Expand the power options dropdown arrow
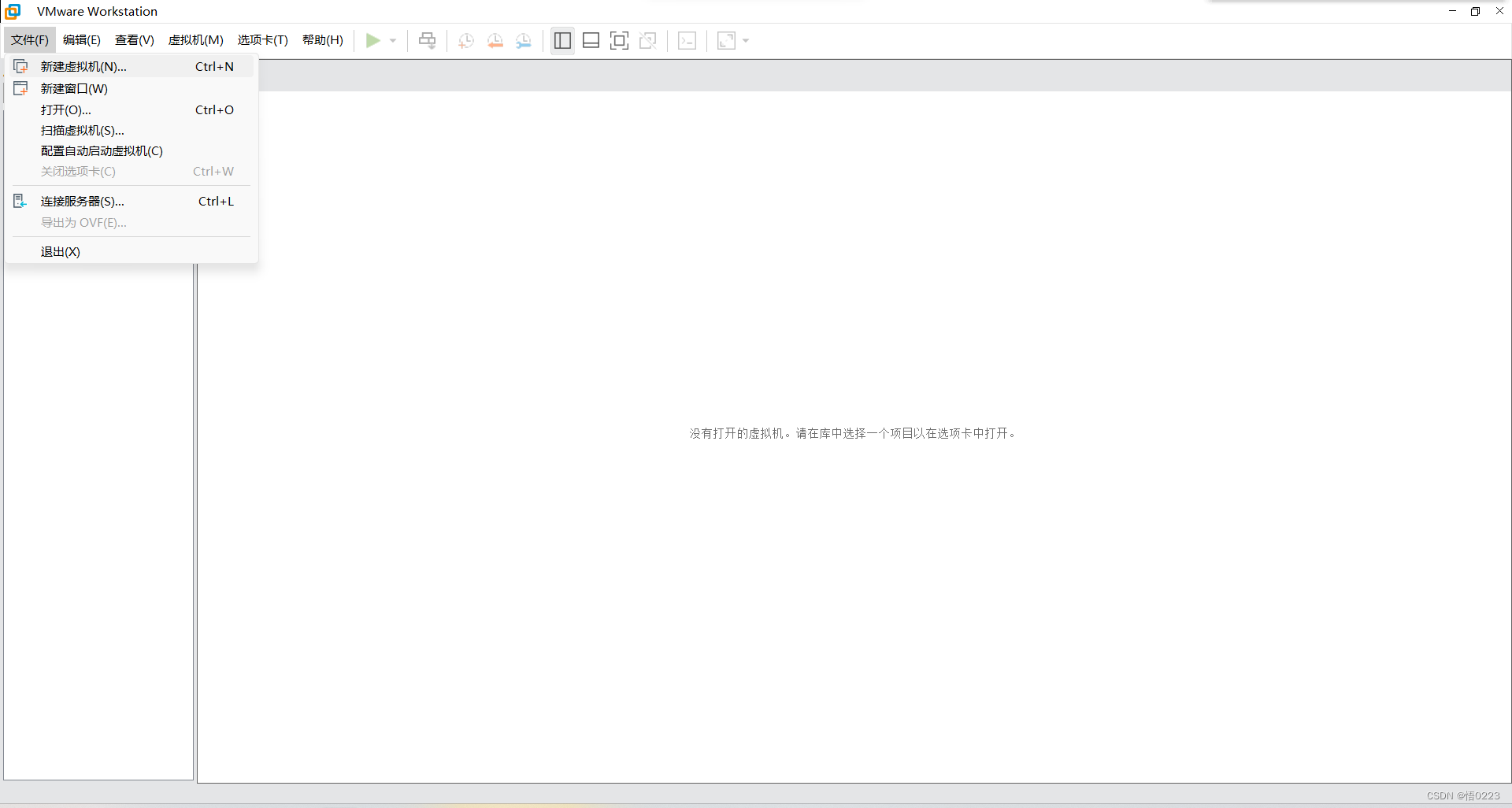This screenshot has height=808, width=1512. point(393,41)
